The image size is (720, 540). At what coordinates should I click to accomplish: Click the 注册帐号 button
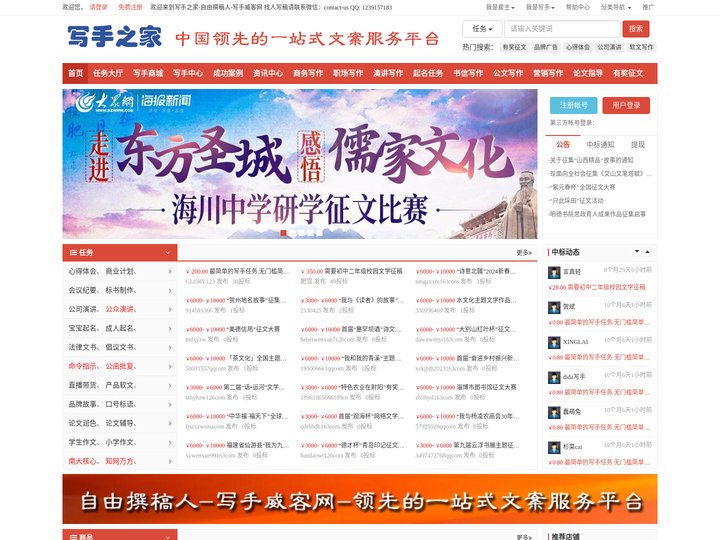(574, 105)
